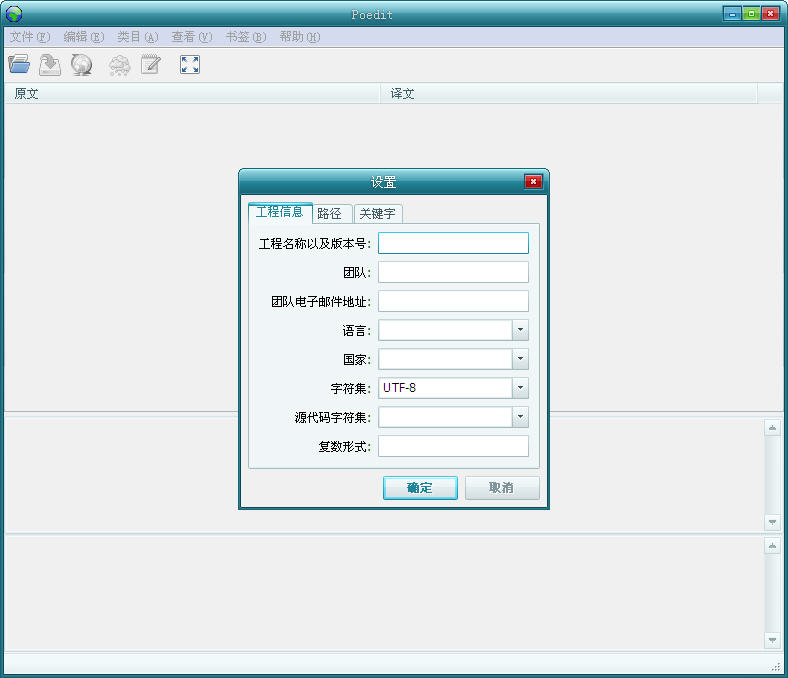This screenshot has width=788, height=678.
Task: Expand the 源代码字符集 dropdown arrow
Action: [x=520, y=417]
